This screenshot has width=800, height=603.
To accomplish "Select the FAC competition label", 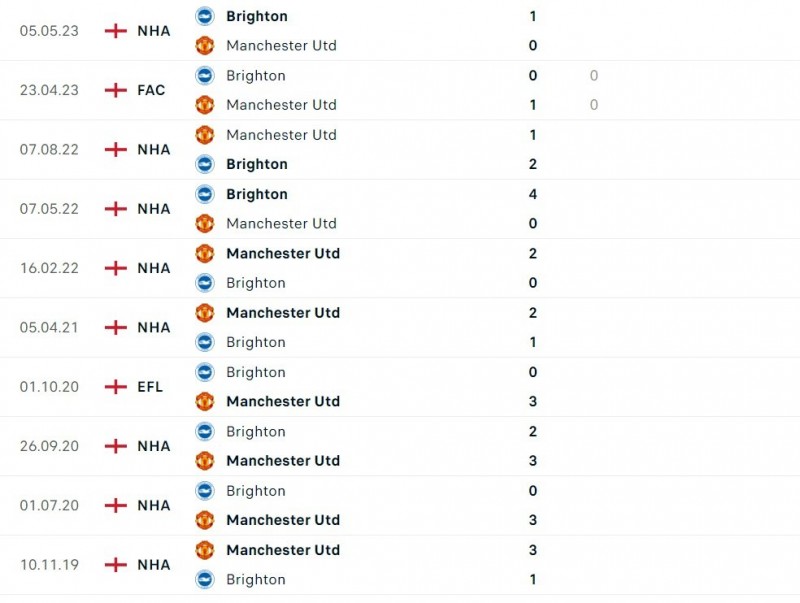I will click(x=151, y=90).
